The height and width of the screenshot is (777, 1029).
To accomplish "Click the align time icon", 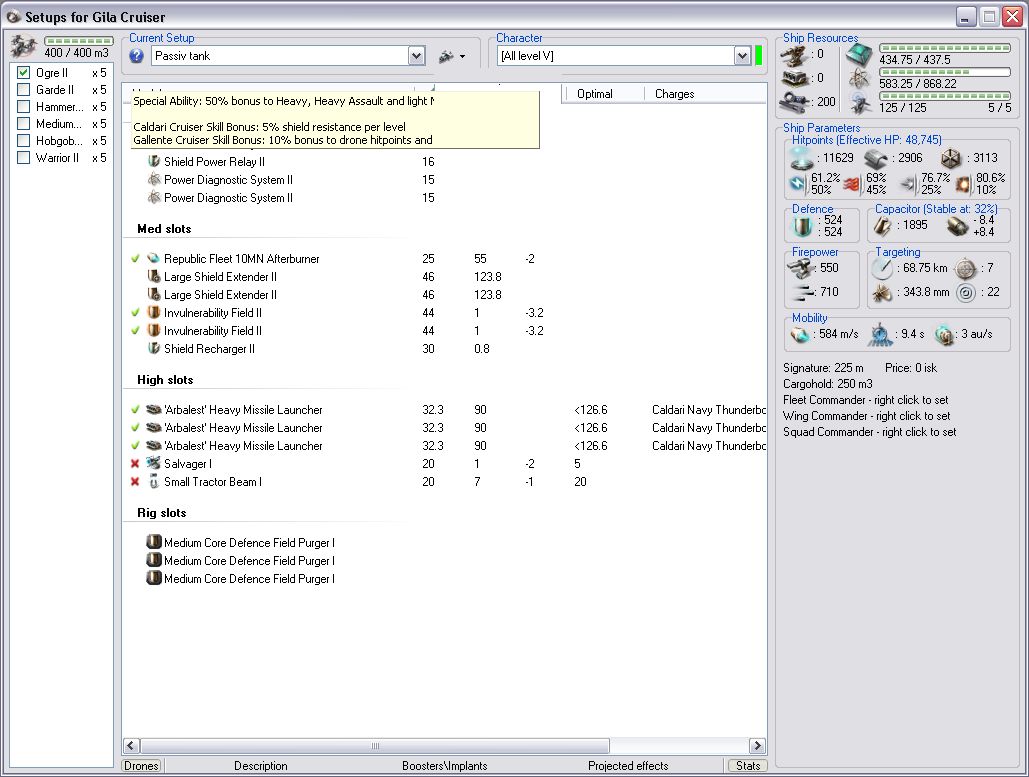I will coord(880,335).
